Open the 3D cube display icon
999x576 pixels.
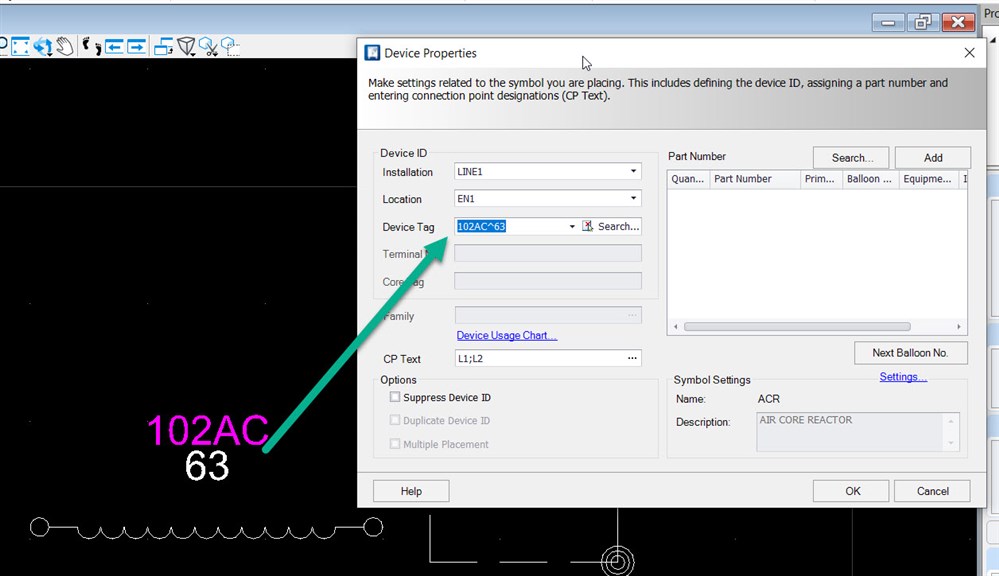click(x=186, y=46)
